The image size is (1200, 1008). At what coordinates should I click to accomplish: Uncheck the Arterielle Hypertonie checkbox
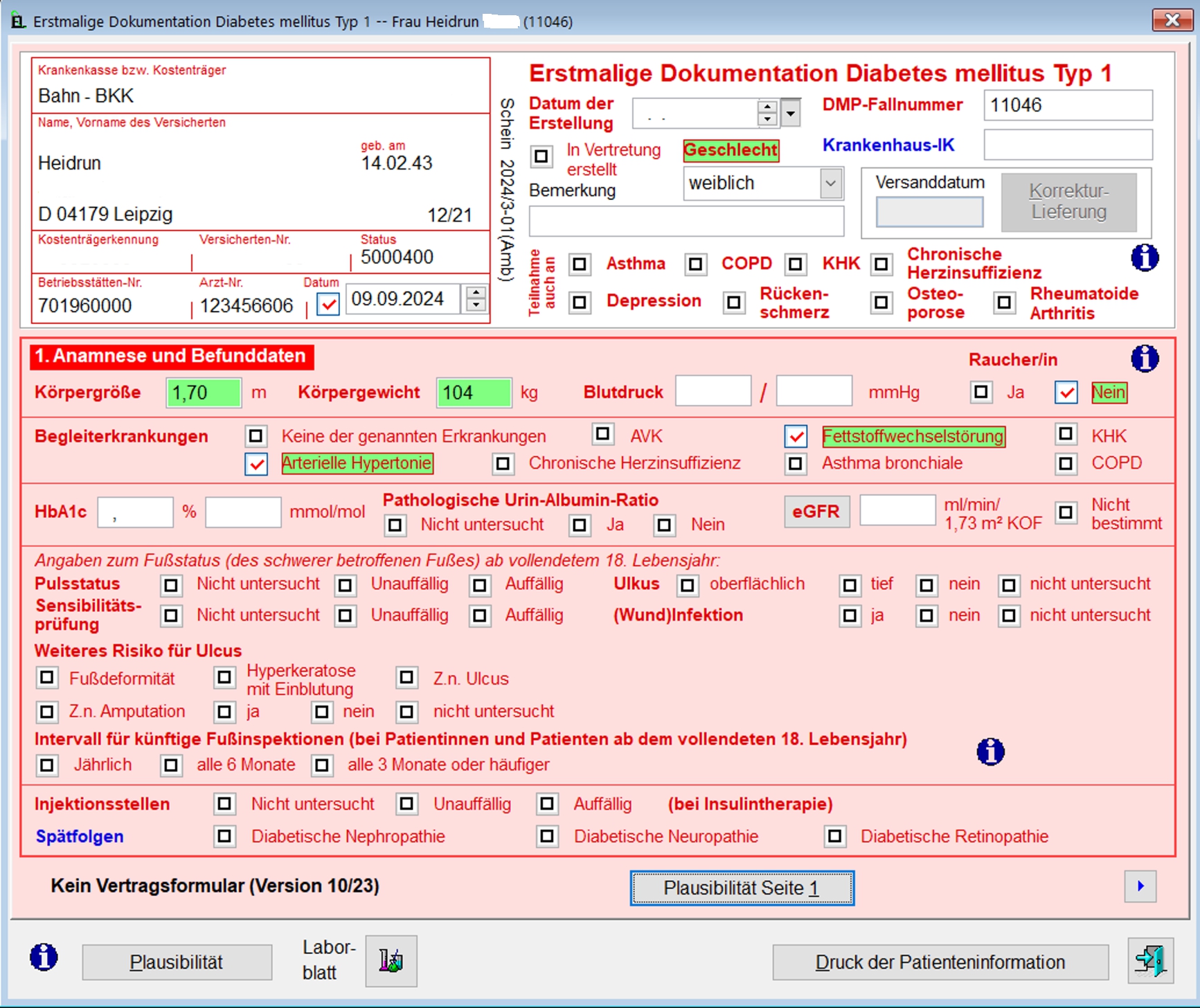[x=256, y=464]
